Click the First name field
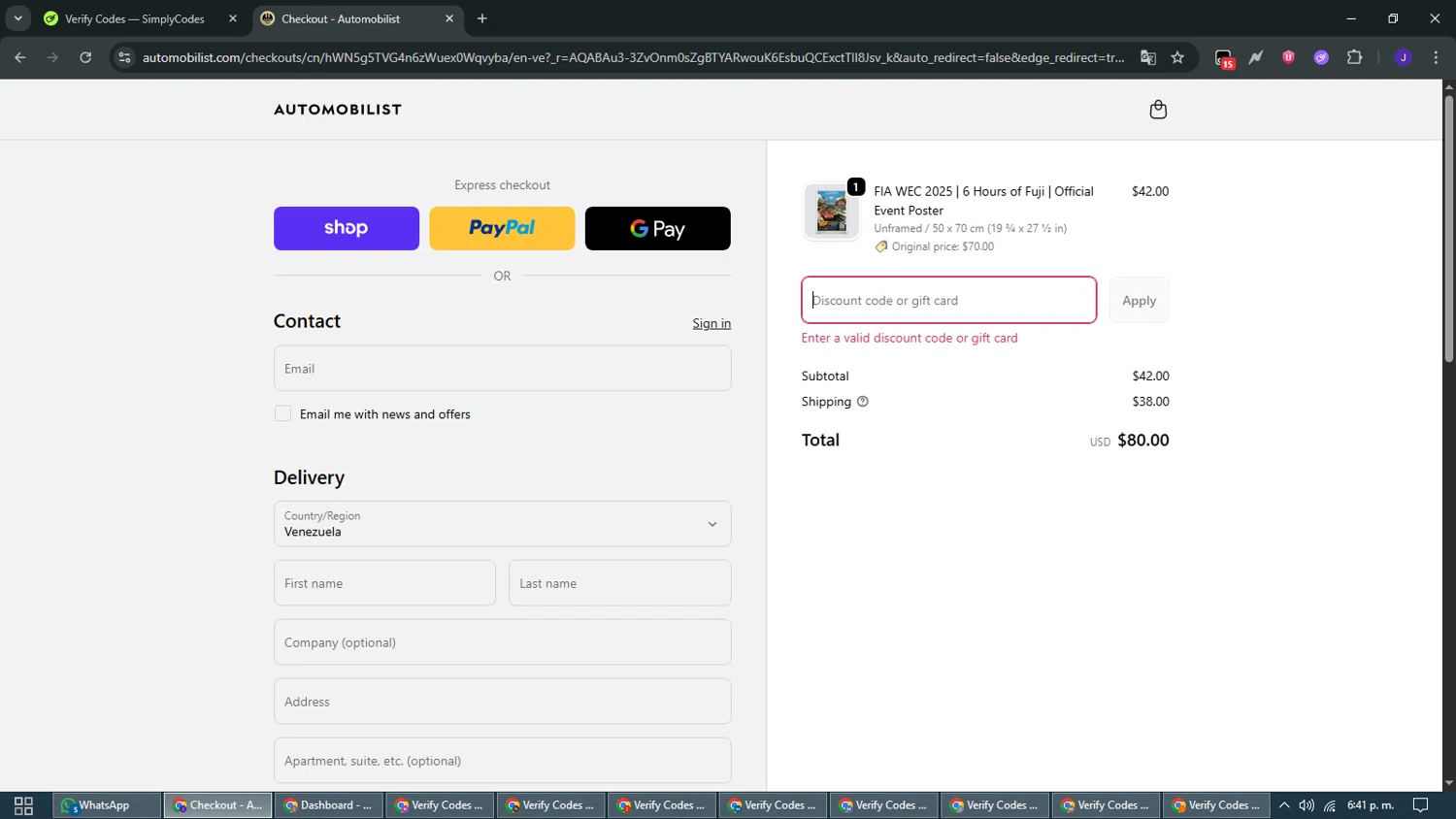 click(384, 583)
